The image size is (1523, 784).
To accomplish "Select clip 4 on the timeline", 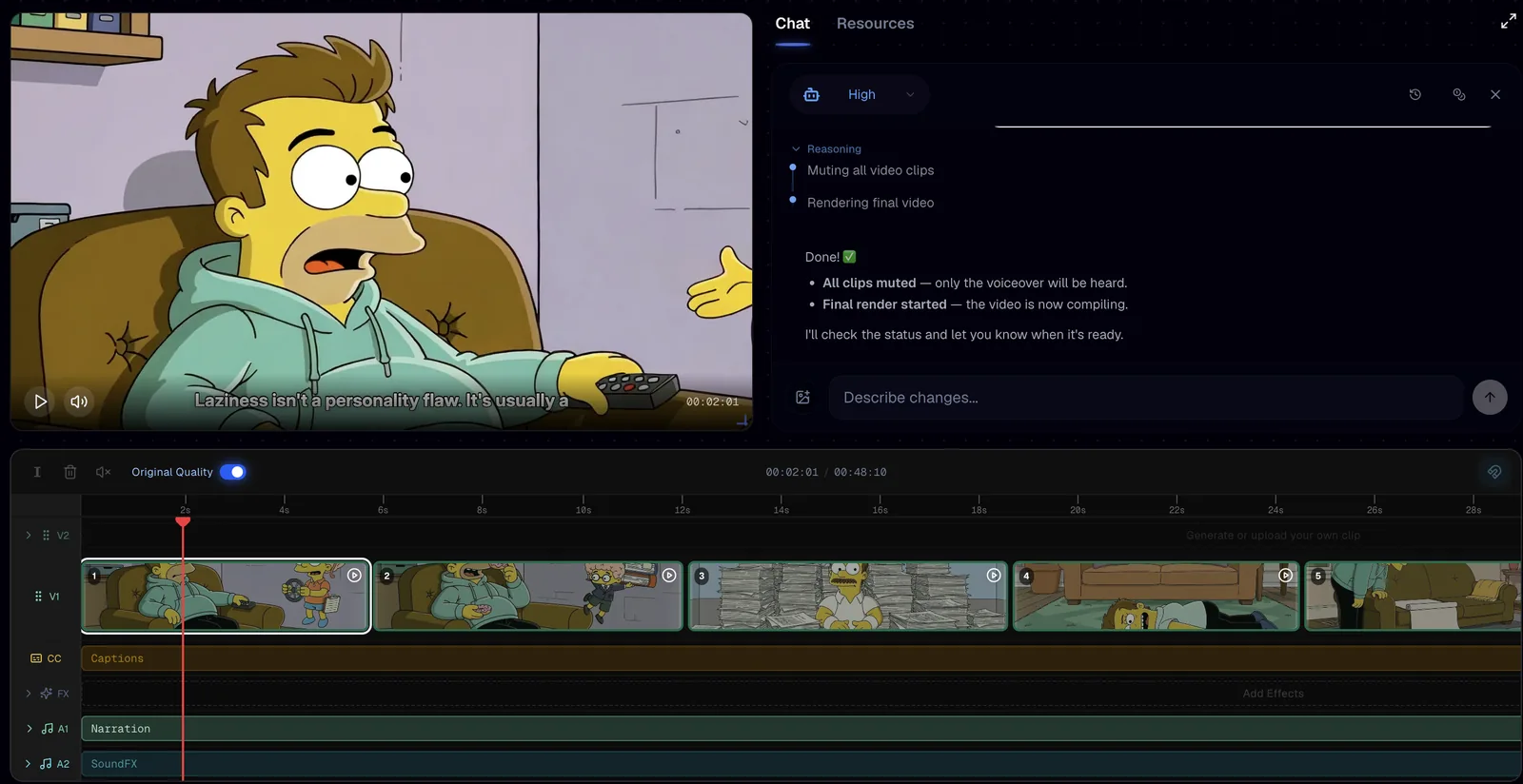I will pos(1157,596).
